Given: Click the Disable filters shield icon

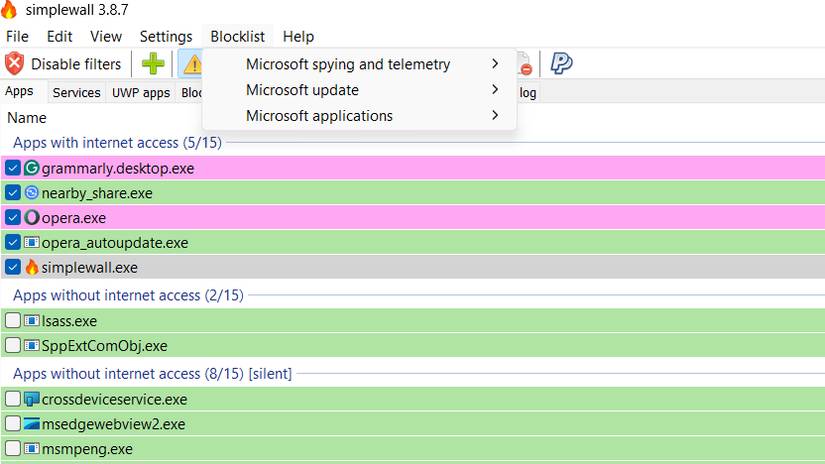Looking at the screenshot, I should pyautogui.click(x=15, y=64).
